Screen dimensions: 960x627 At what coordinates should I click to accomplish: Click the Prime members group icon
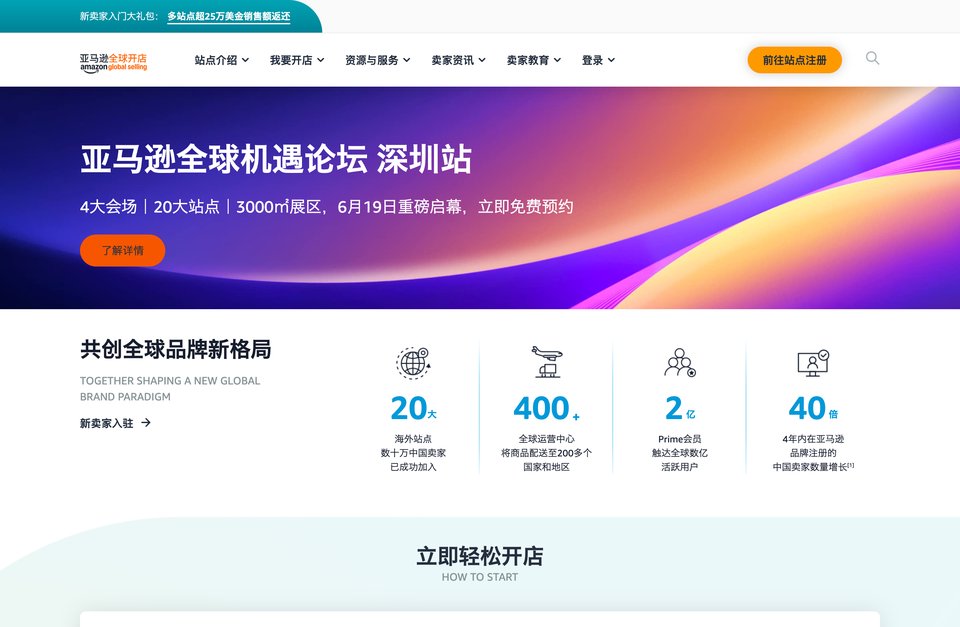680,362
